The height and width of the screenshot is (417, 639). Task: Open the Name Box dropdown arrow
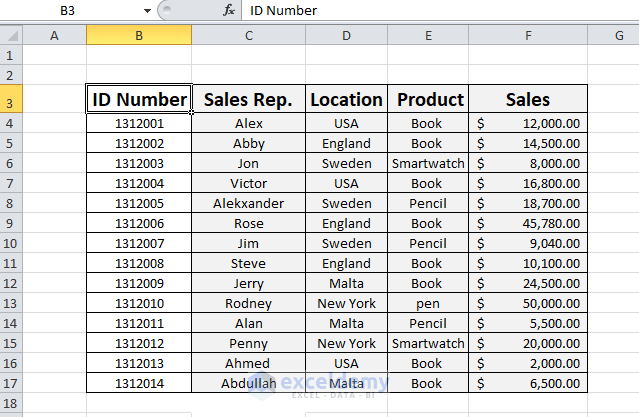point(148,11)
